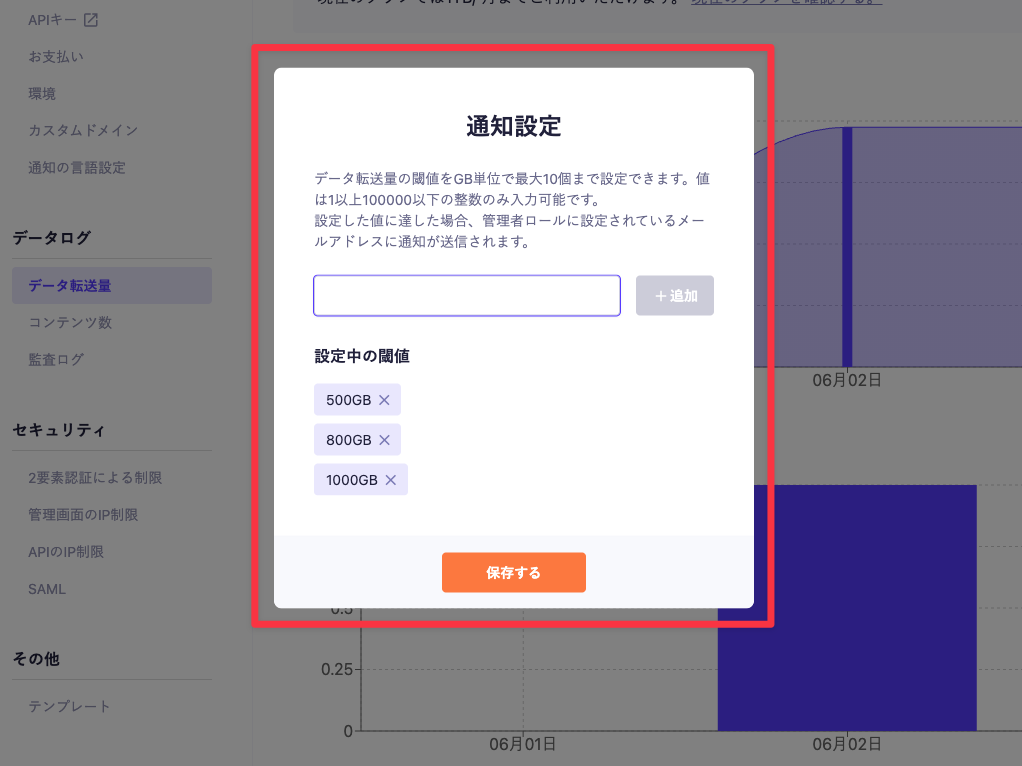Click the threshold value input field
Viewport: 1022px width, 766px height.
pyautogui.click(x=466, y=295)
